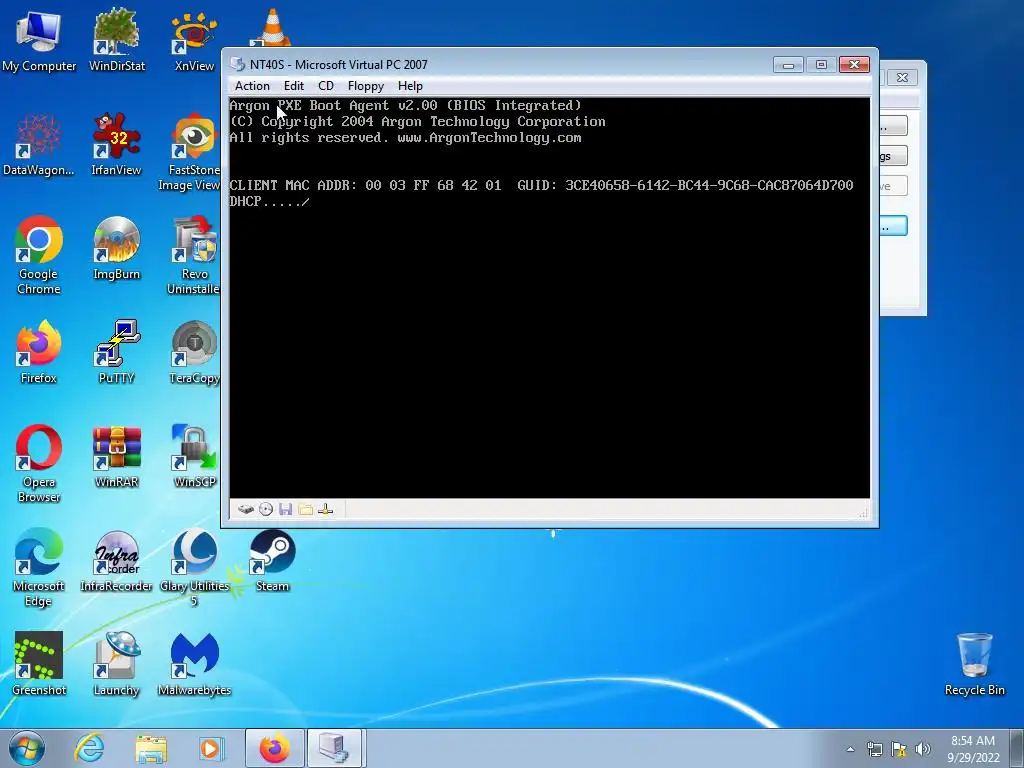Open the Action Center flag icon
This screenshot has width=1024, height=768.
899,749
